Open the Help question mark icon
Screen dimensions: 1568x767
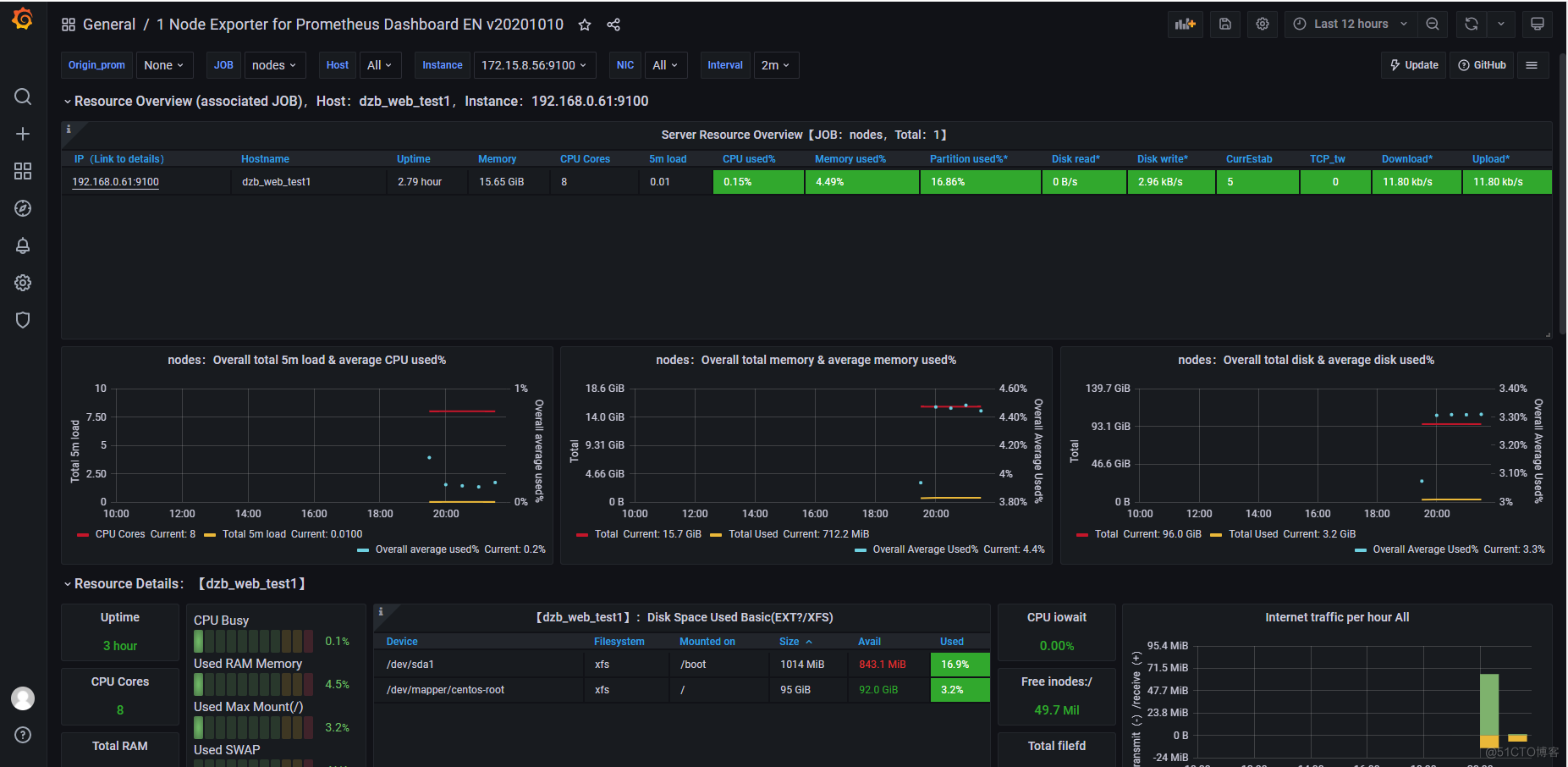(x=23, y=735)
